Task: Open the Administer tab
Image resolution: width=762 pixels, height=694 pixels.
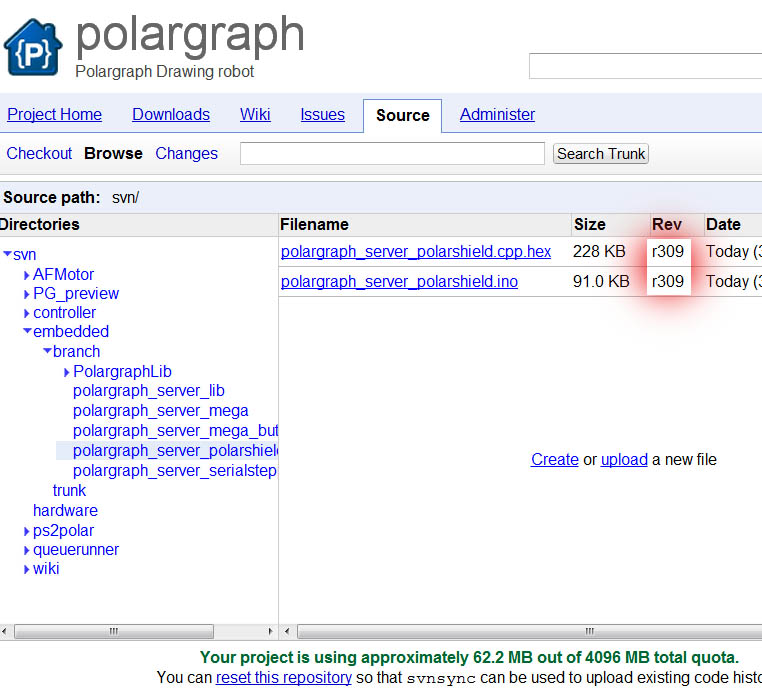Action: 497,115
